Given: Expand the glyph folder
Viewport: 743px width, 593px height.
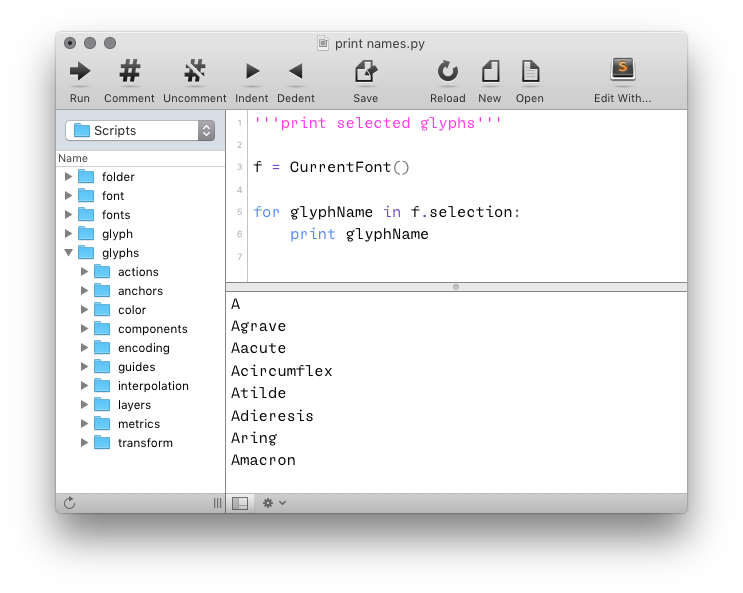Looking at the screenshot, I should pos(68,233).
